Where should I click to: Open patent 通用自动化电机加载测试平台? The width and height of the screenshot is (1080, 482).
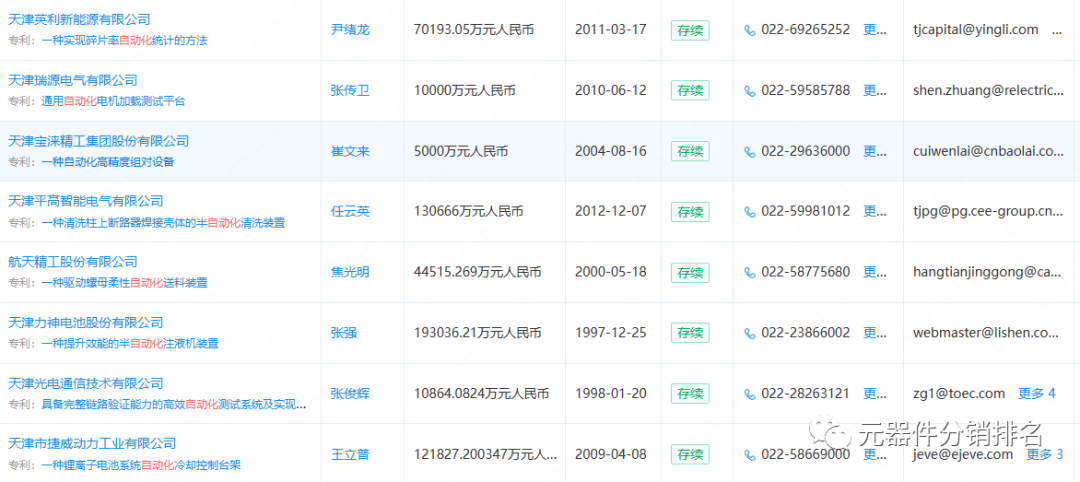114,101
